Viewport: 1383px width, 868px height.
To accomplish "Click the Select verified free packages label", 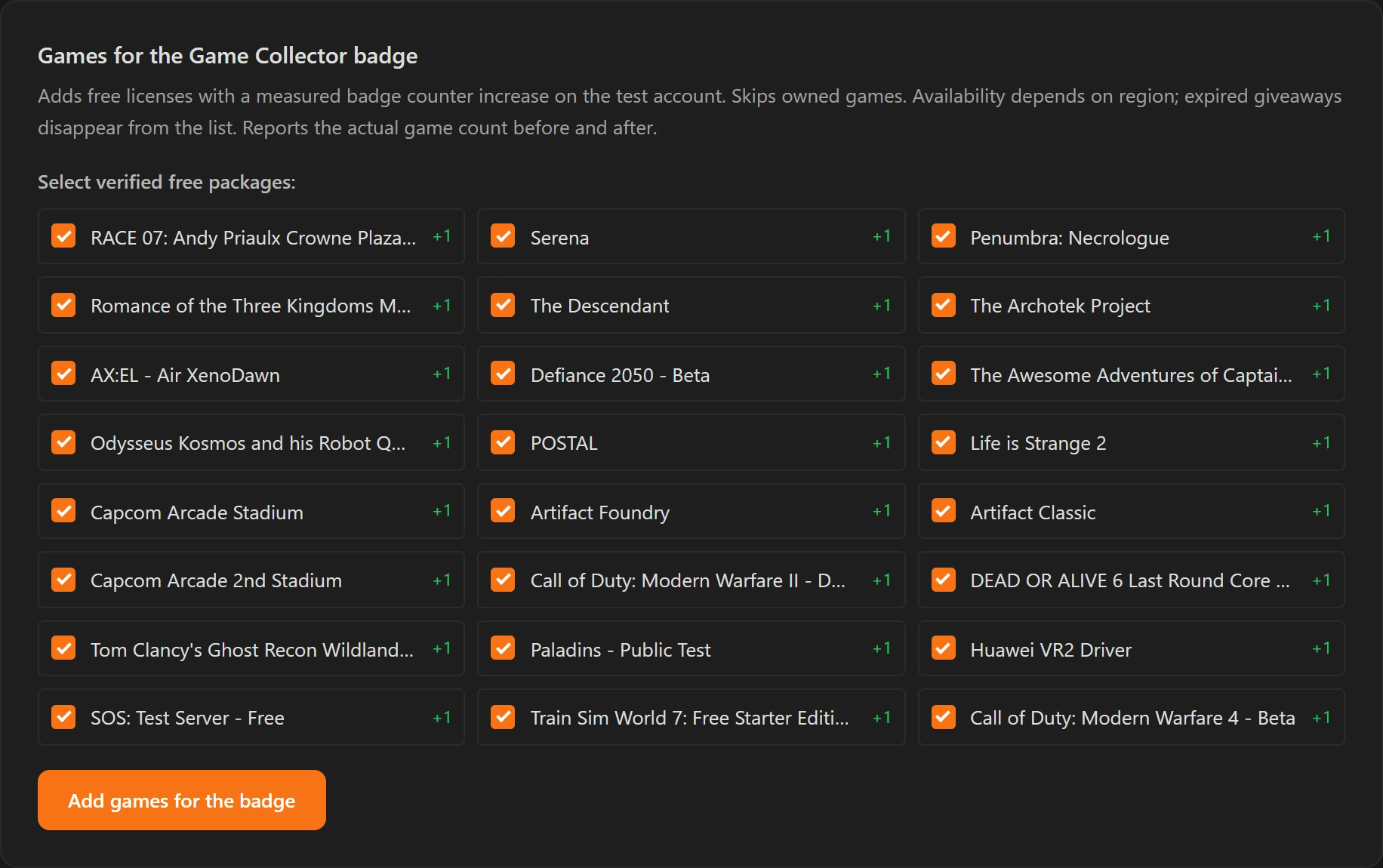I will click(x=167, y=182).
